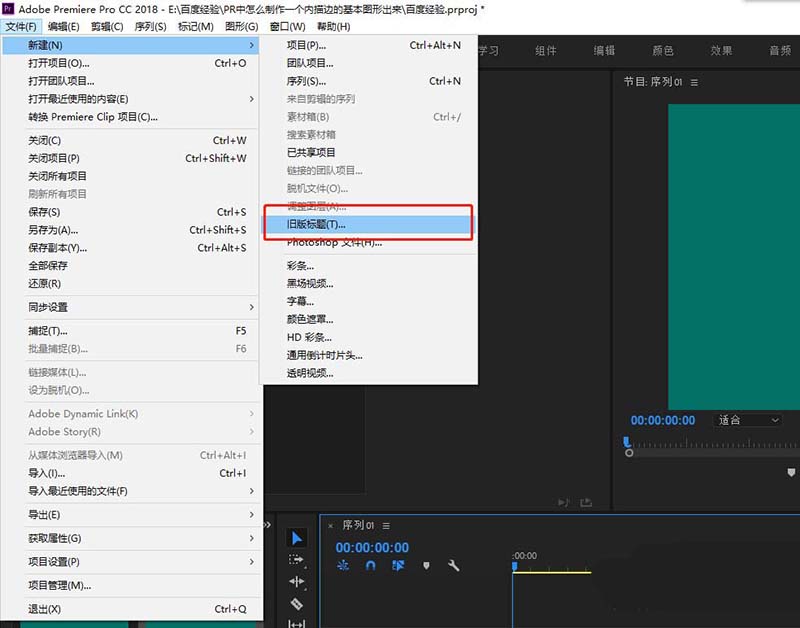This screenshot has width=800, height=628.
Task: Choose 透明视频... in New submenu
Action: click(368, 373)
